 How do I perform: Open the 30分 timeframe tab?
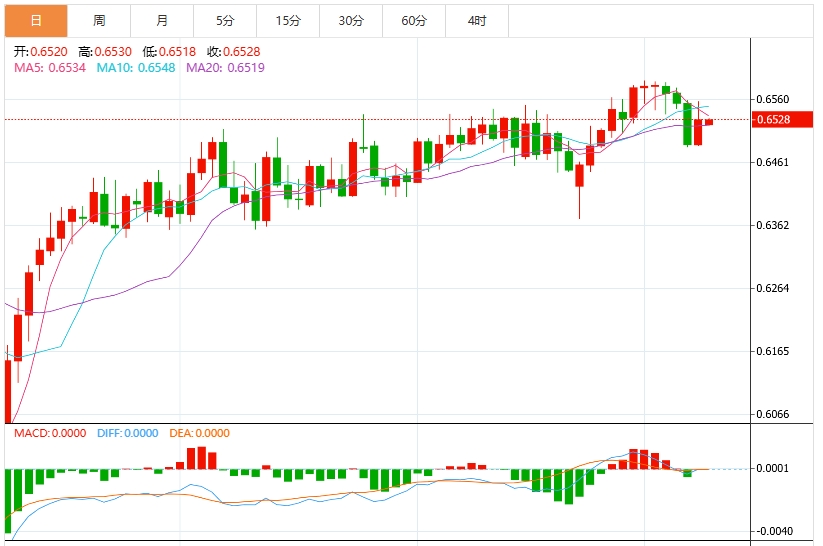point(351,21)
